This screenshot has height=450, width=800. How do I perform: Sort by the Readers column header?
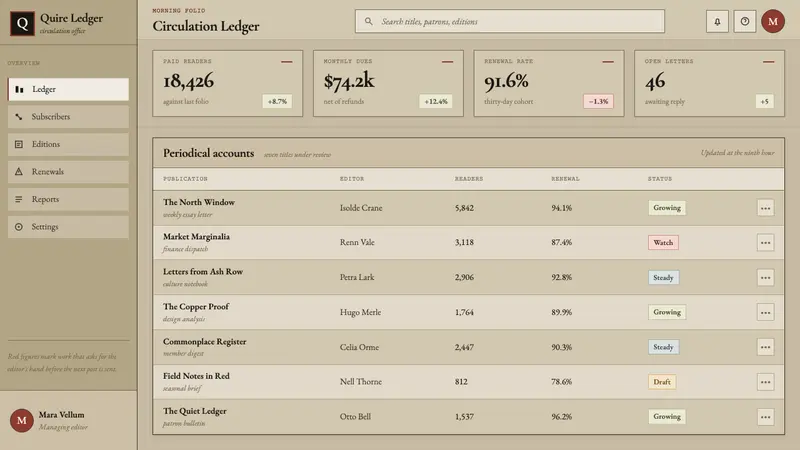point(469,179)
